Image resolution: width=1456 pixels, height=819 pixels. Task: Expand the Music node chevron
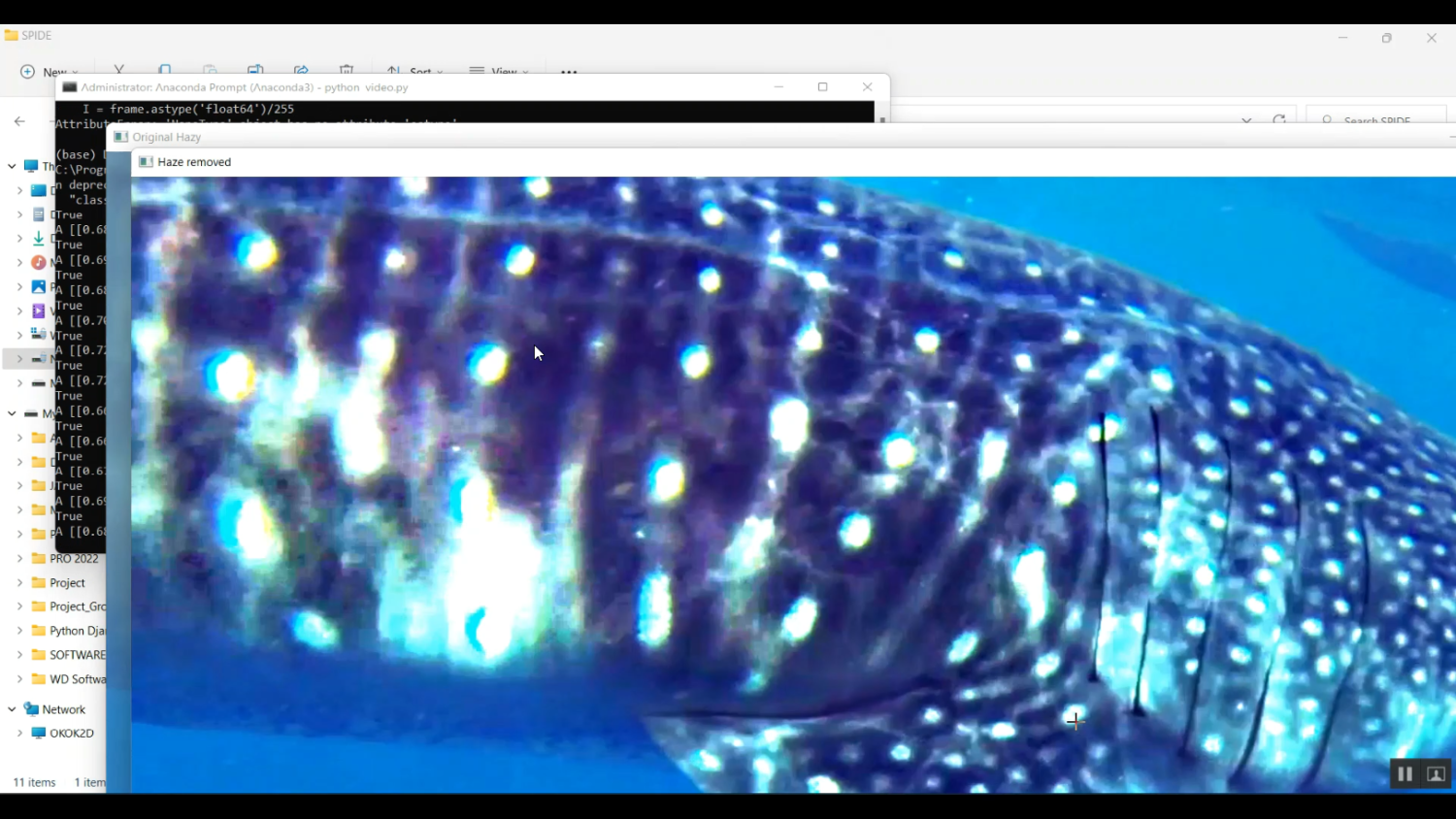[19, 262]
